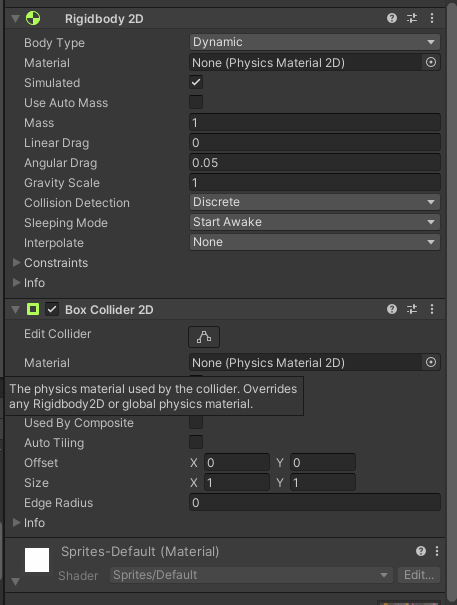The height and width of the screenshot is (605, 457).
Task: Open Rigidbody 2D preset settings icon
Action: tap(412, 18)
